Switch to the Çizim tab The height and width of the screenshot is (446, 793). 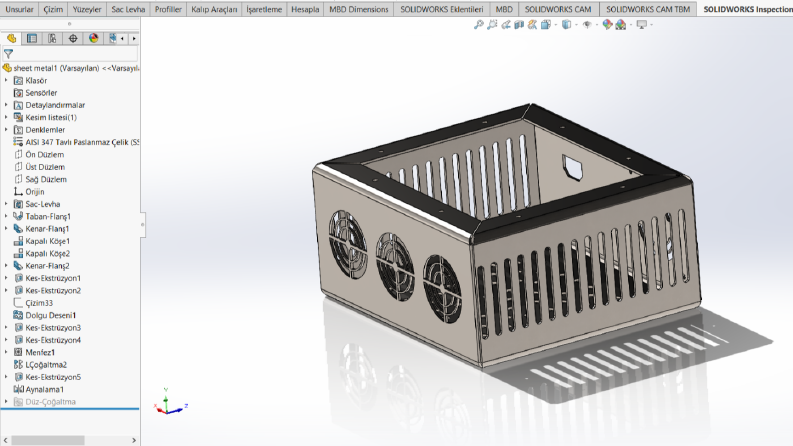[53, 9]
